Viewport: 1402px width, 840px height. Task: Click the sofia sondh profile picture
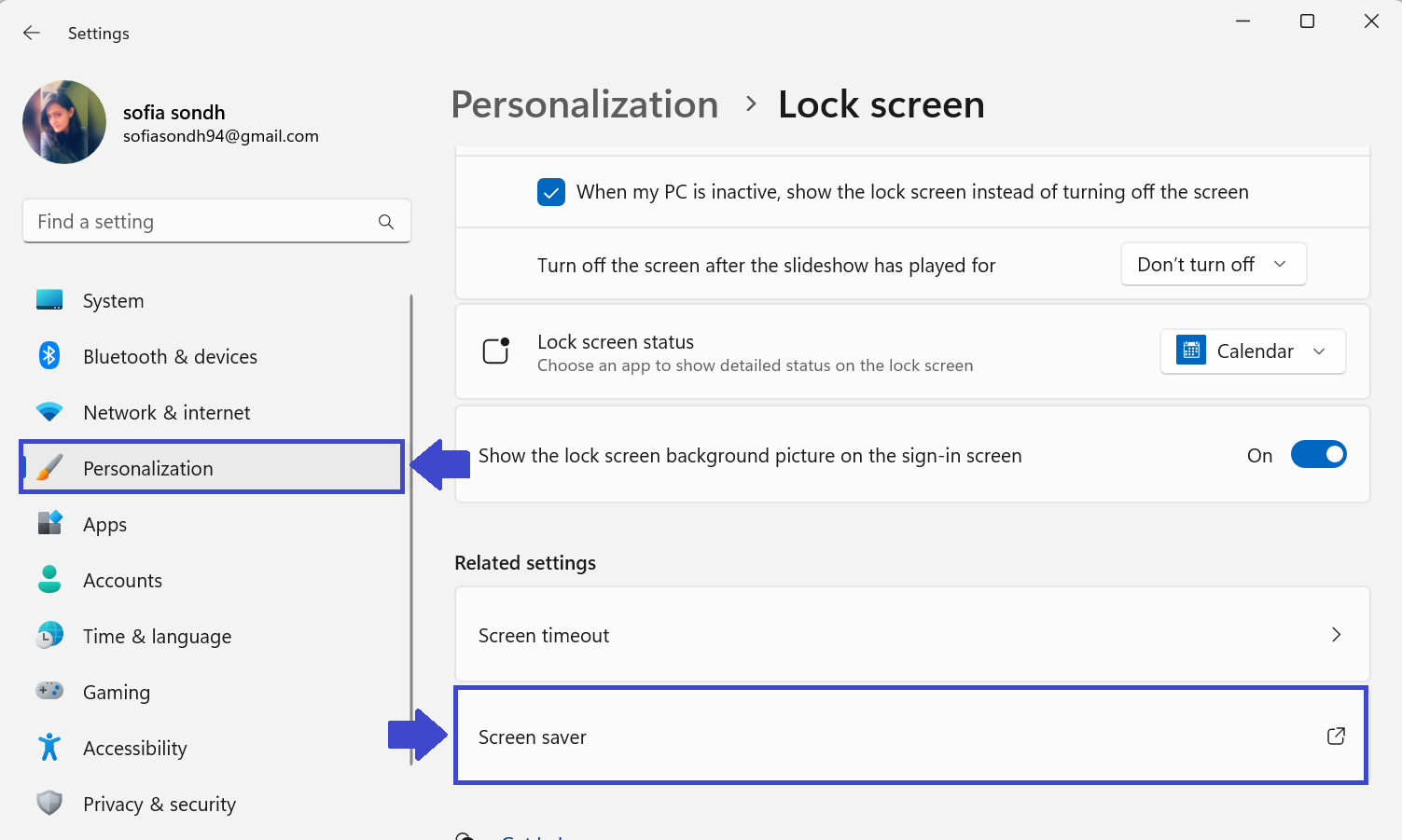tap(64, 122)
